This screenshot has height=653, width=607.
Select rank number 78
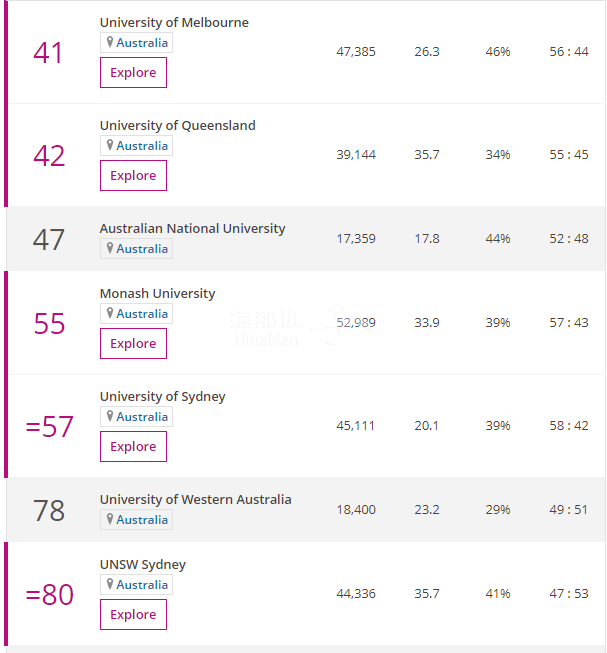click(49, 511)
